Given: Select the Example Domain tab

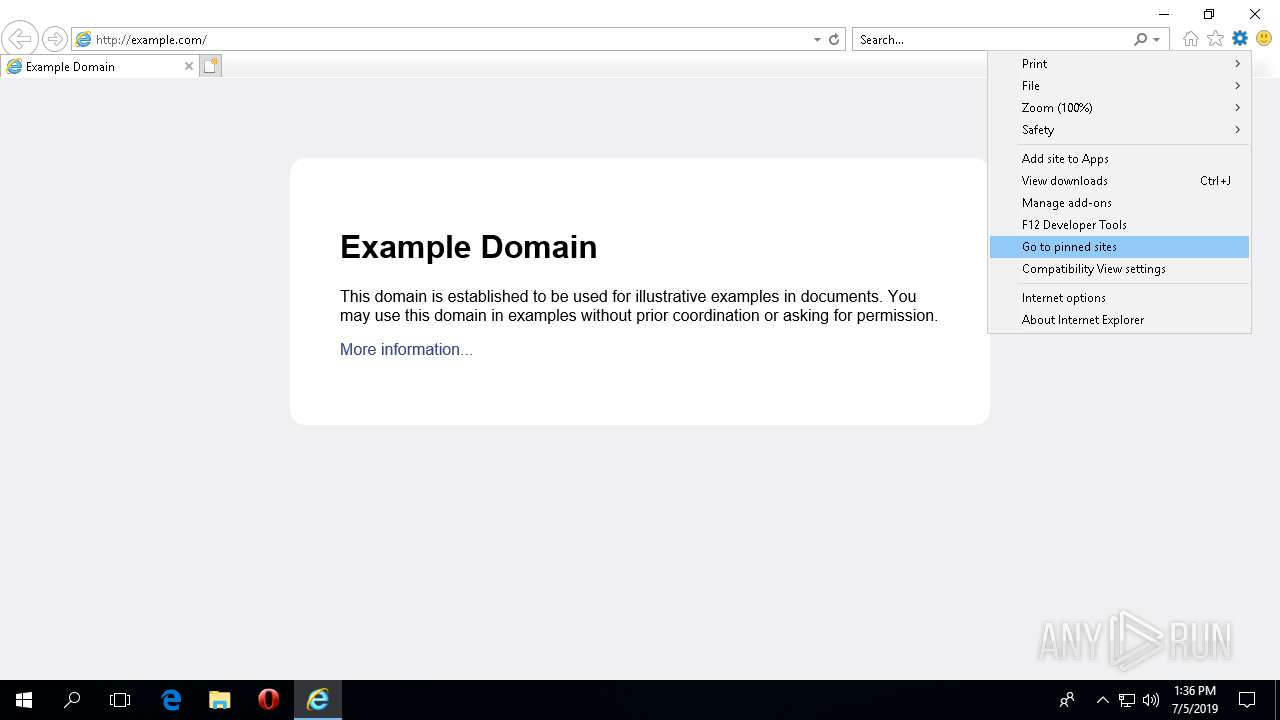Looking at the screenshot, I should (100, 66).
